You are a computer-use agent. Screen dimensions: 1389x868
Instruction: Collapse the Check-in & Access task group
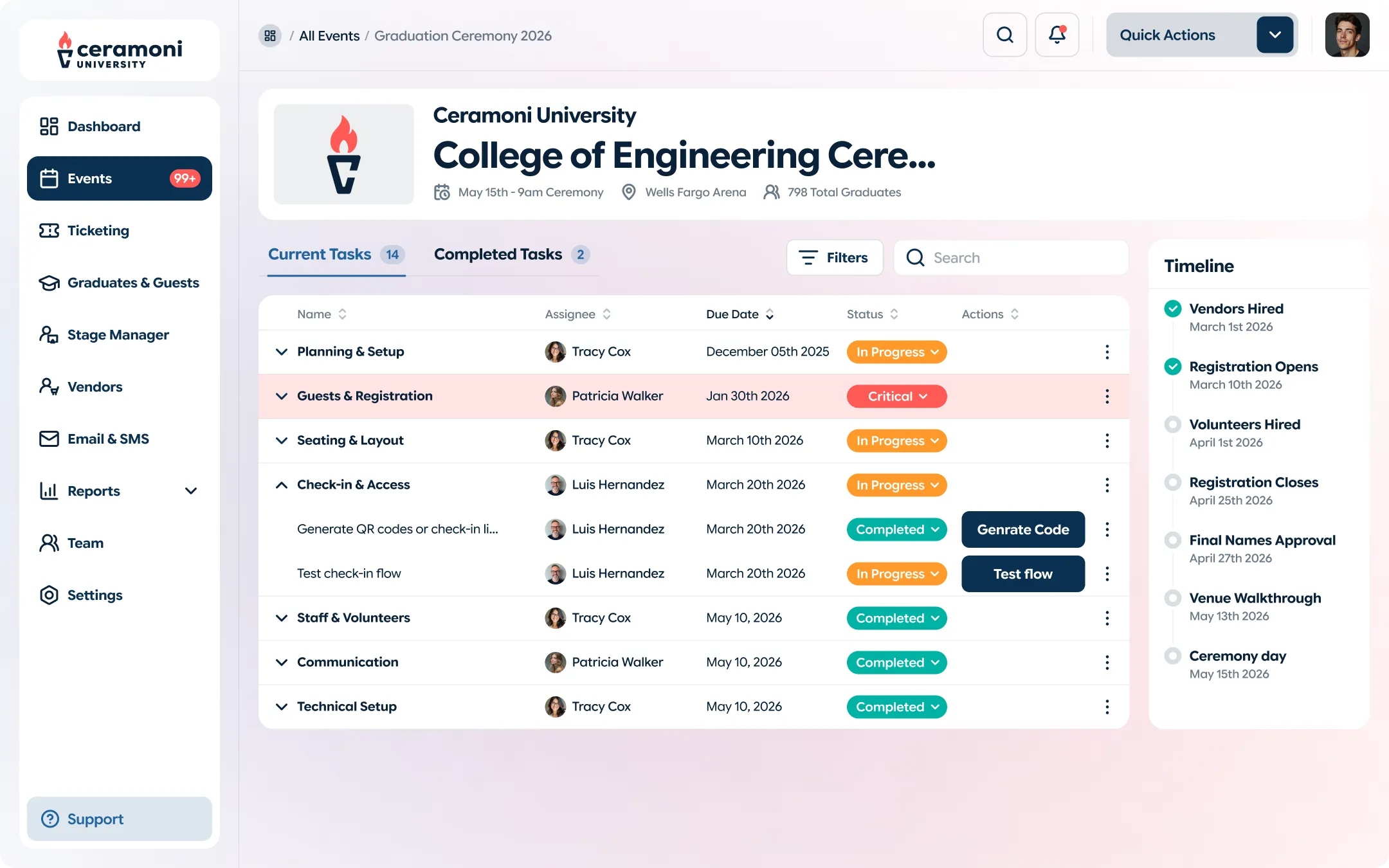pos(281,485)
